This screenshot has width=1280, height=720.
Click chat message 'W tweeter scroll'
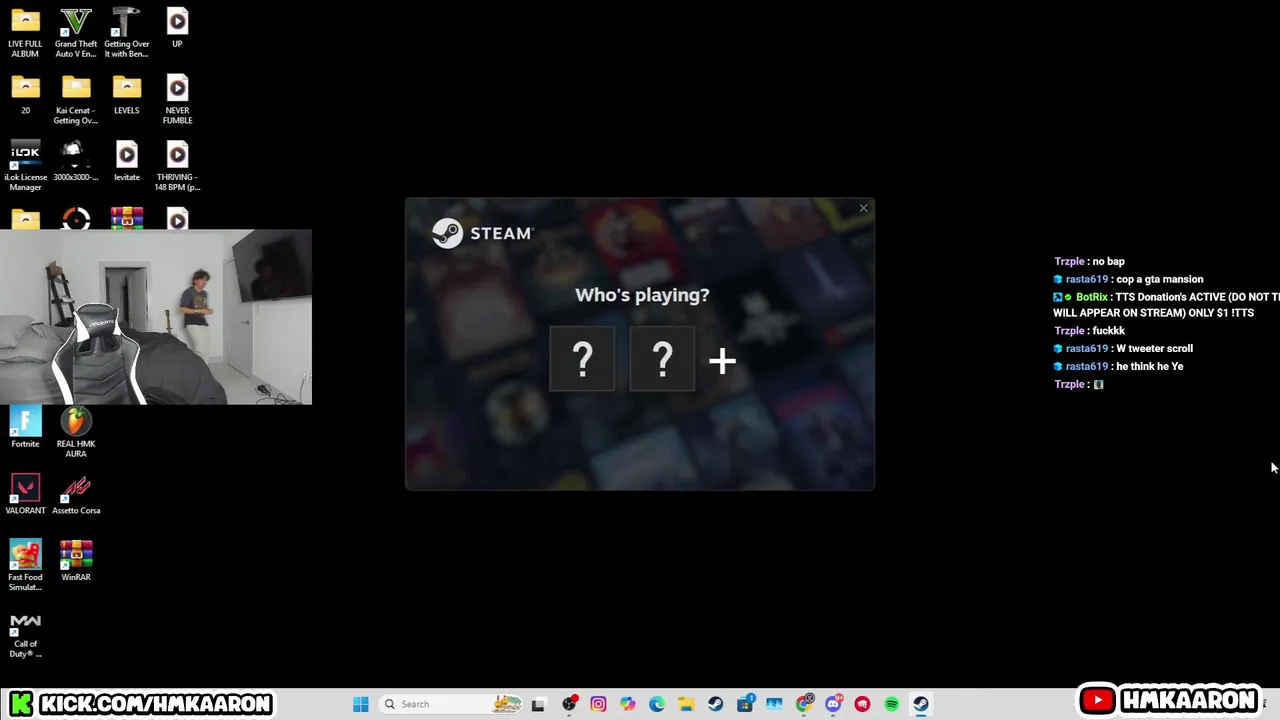(1155, 348)
